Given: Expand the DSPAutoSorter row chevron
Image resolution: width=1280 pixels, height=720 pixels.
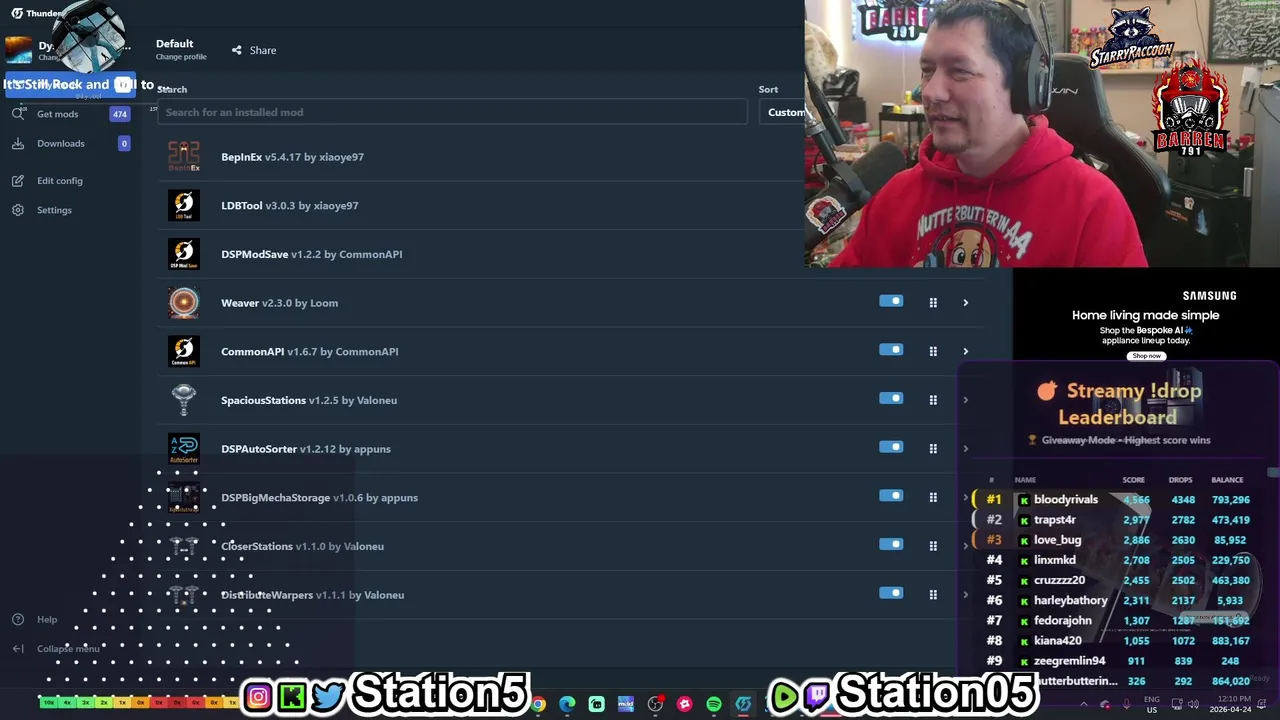Looking at the screenshot, I should pos(965,448).
